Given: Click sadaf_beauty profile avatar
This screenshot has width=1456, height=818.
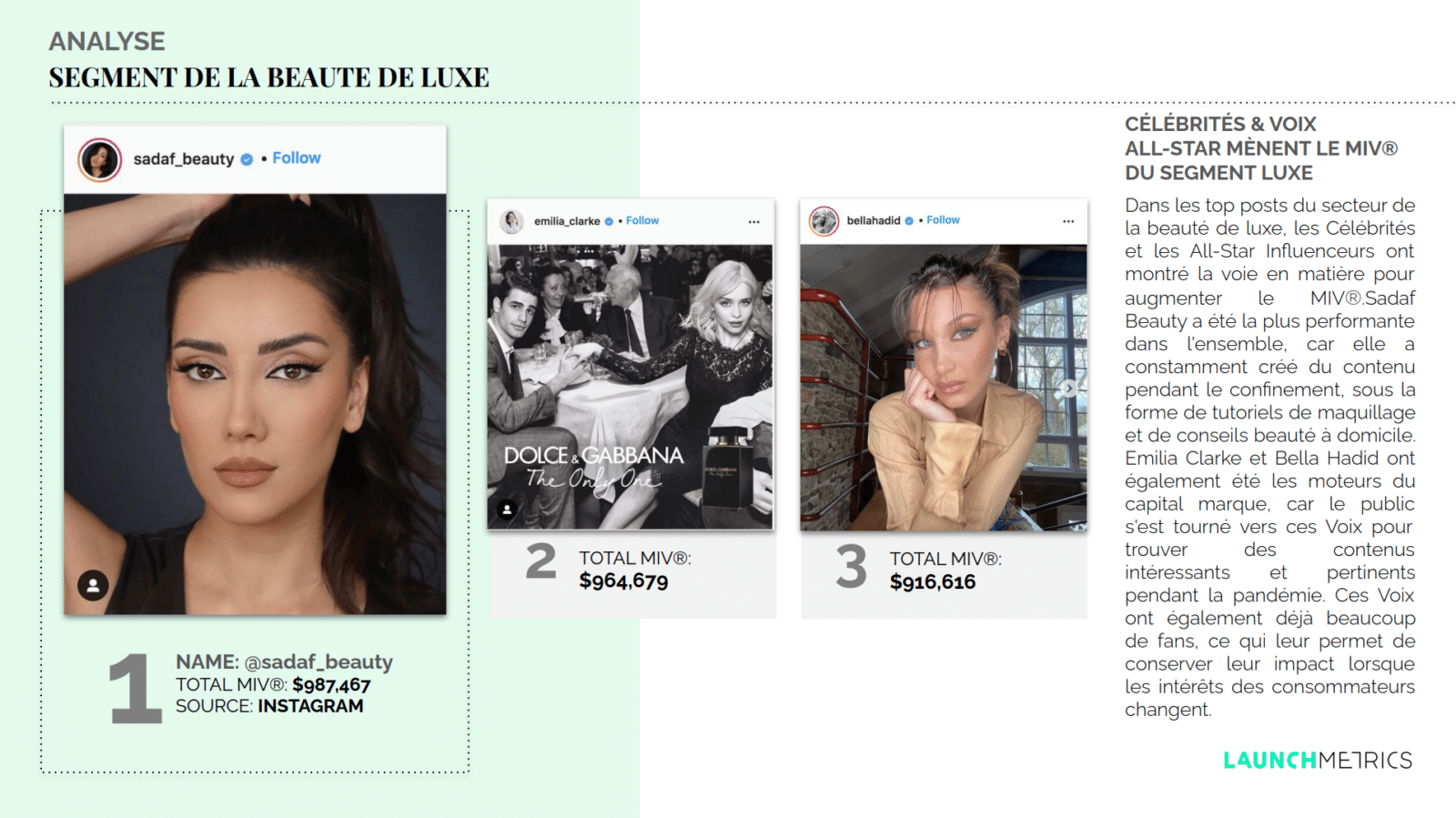Looking at the screenshot, I should click(100, 160).
